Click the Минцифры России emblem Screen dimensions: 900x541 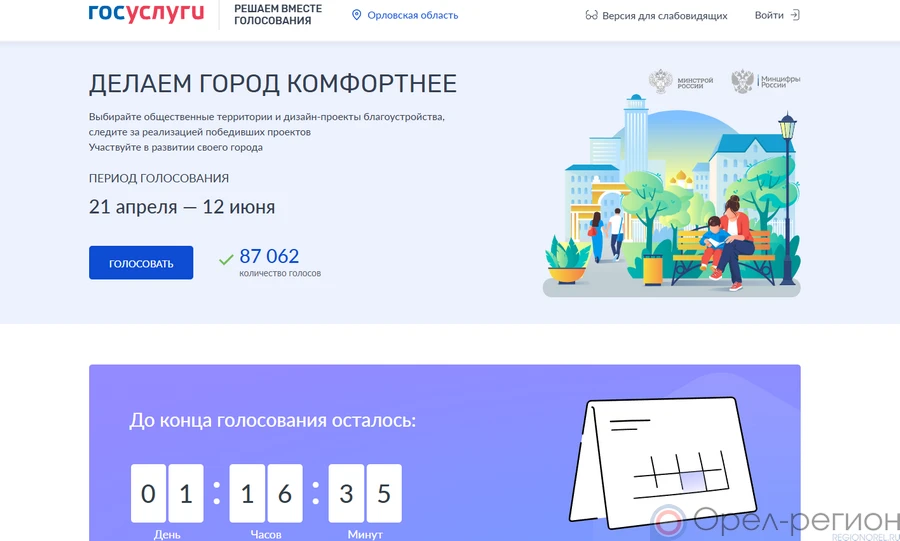742,81
